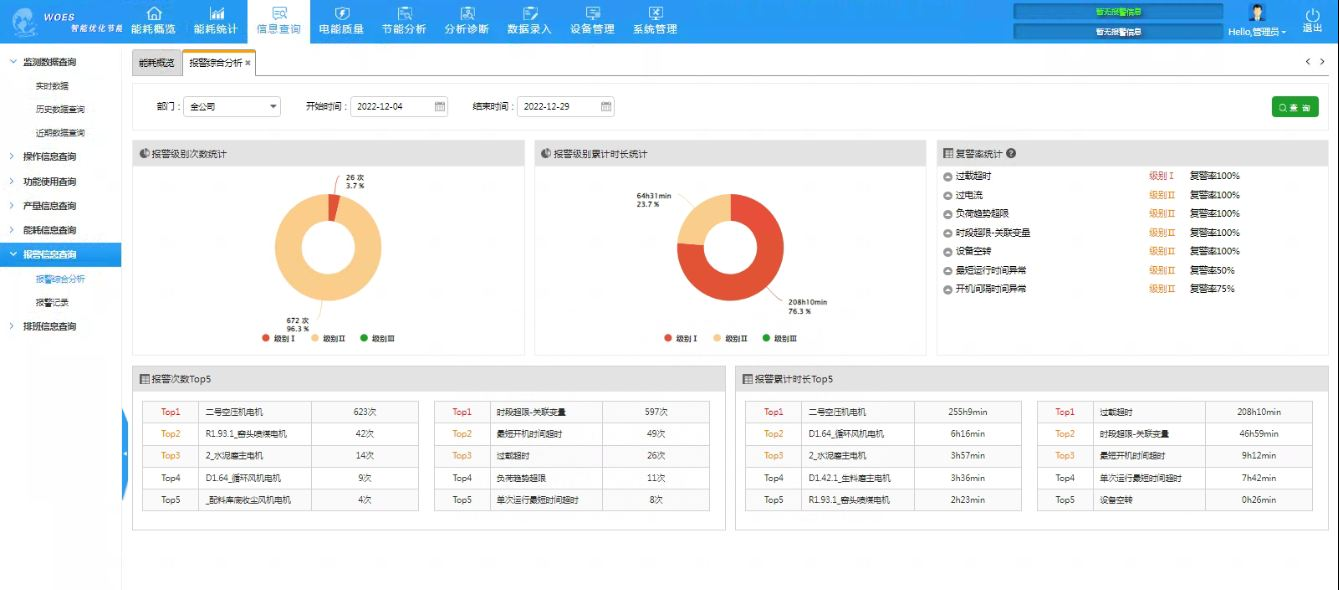The image size is (1339, 590).
Task: Open the 能耗概览 home icon in top navigation
Action: (153, 14)
